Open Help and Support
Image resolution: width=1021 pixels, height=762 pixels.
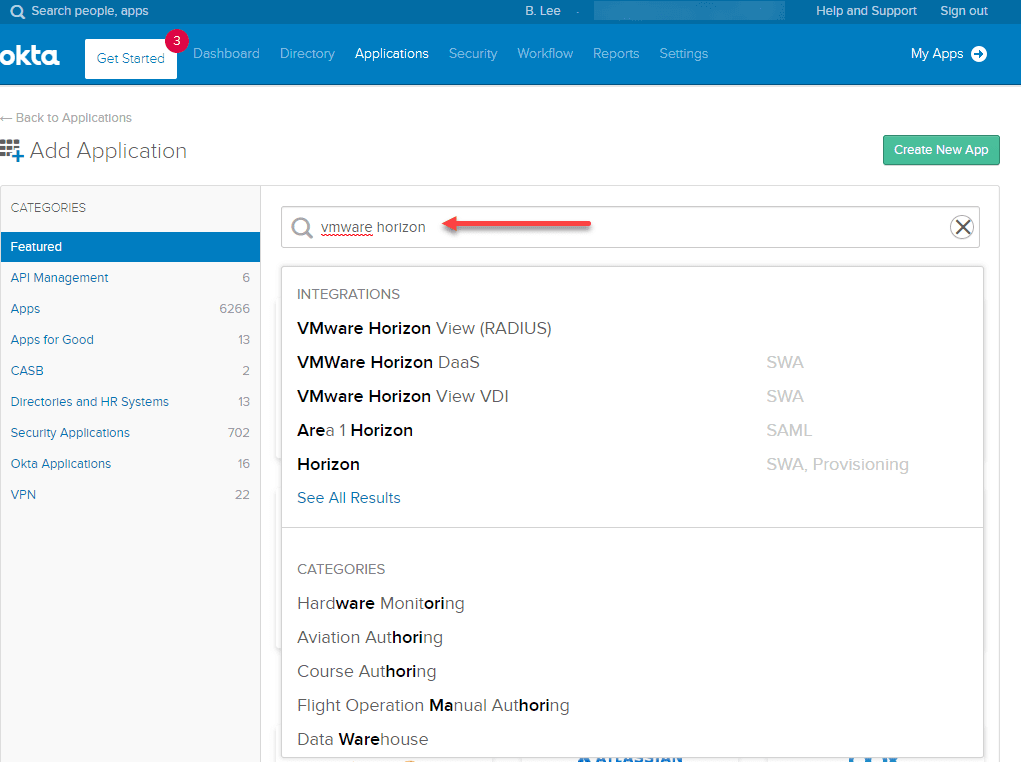pos(866,11)
